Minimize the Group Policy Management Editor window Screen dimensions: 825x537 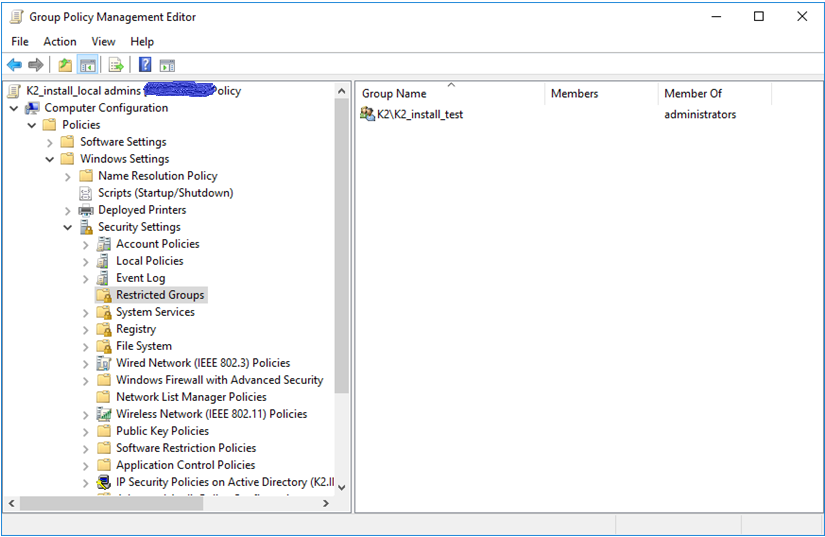[x=716, y=16]
